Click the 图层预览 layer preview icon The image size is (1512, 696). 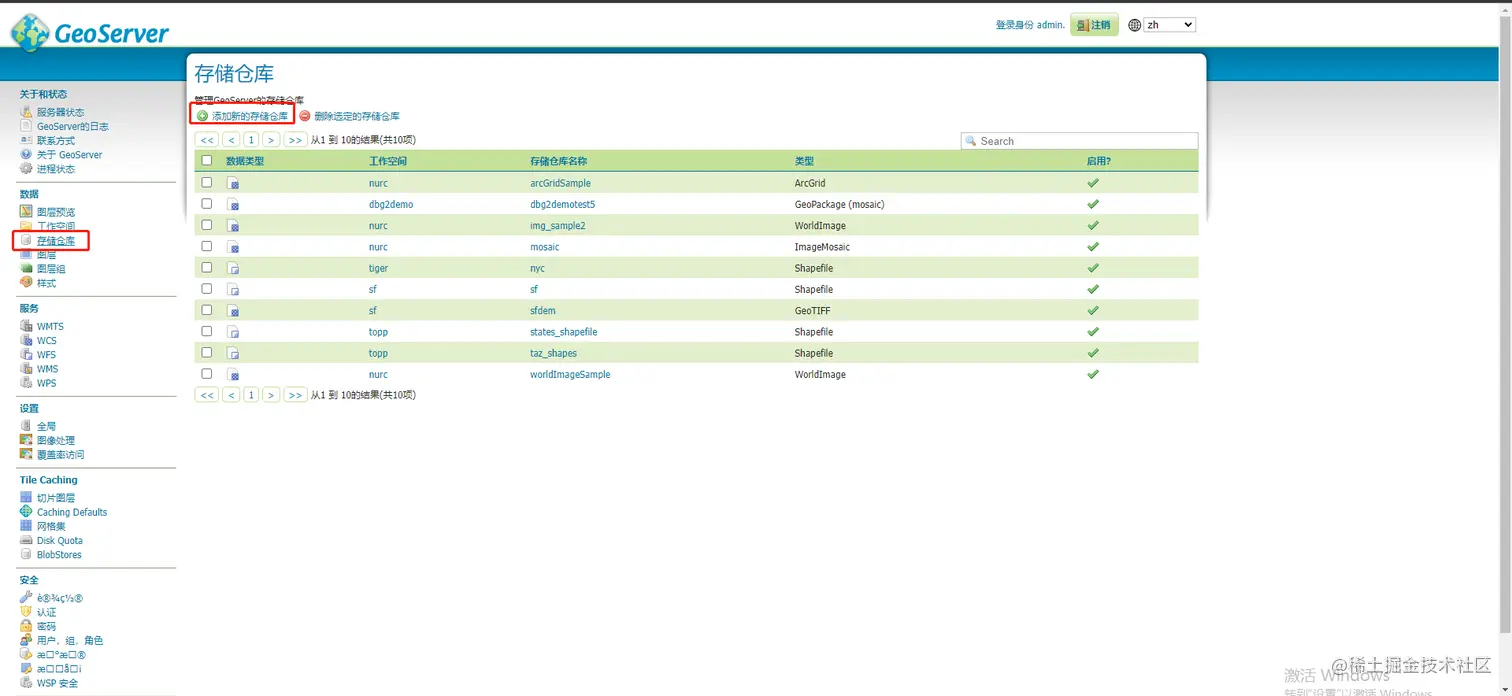[26, 212]
